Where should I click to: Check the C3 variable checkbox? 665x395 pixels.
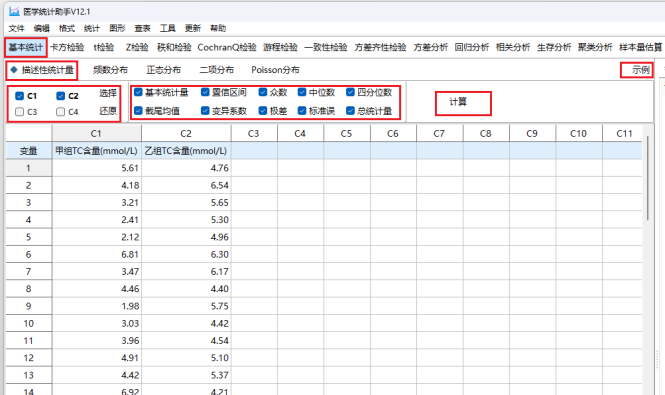(20, 112)
